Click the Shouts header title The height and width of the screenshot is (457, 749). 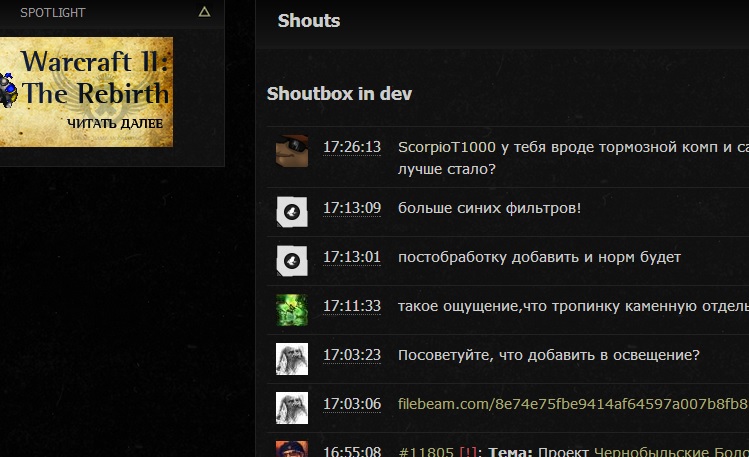(x=309, y=21)
